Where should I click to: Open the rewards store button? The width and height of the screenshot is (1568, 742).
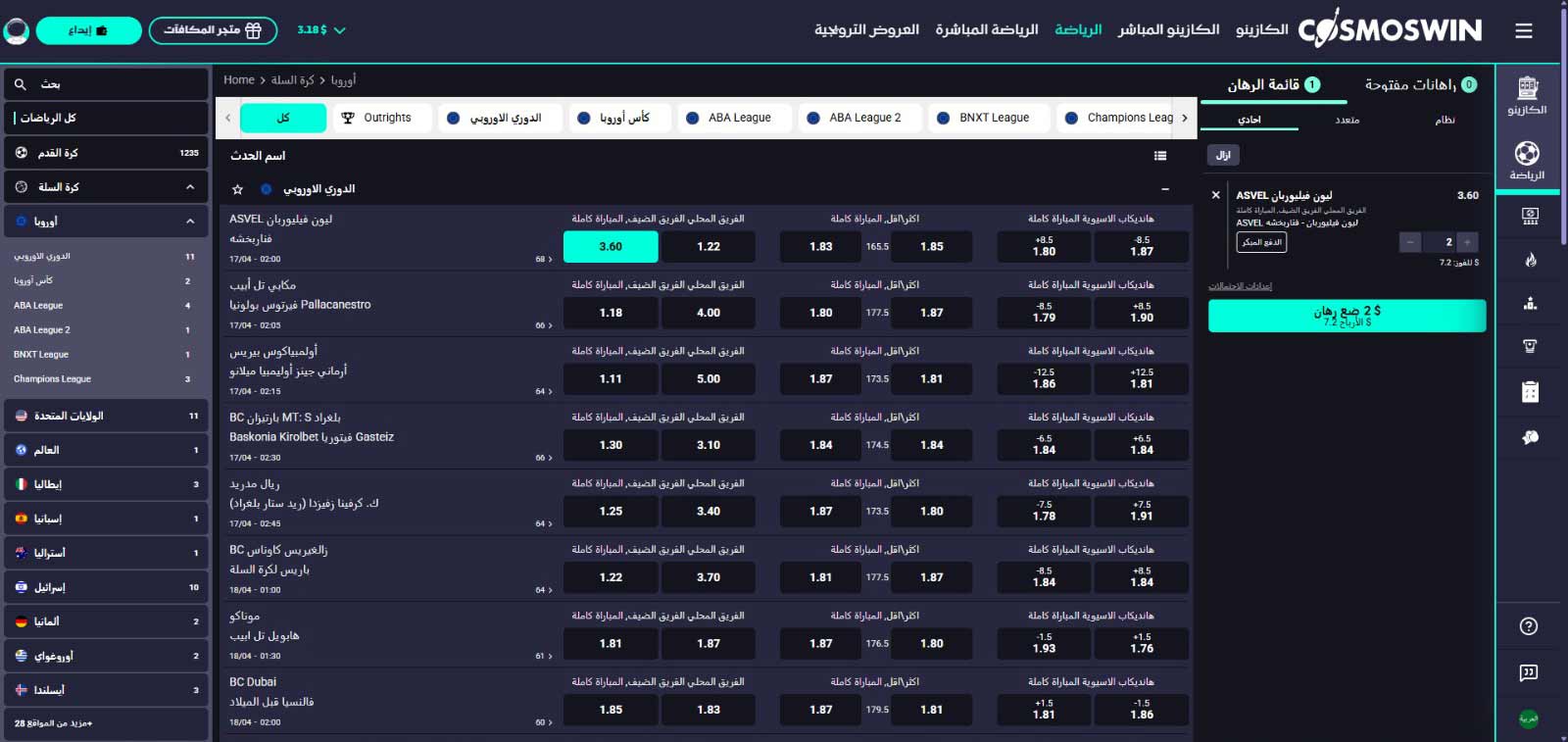pos(213,30)
